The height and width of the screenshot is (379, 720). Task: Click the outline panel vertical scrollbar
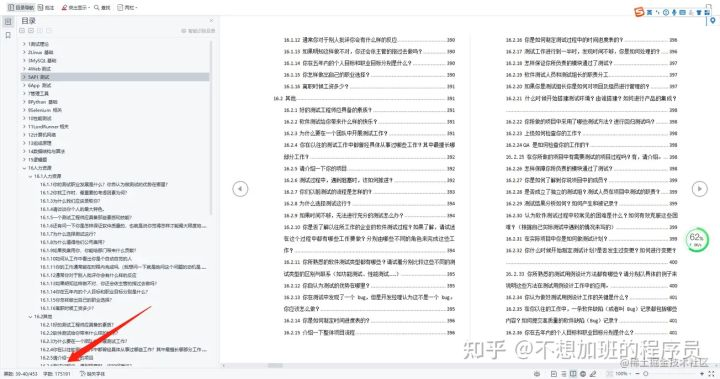211,128
